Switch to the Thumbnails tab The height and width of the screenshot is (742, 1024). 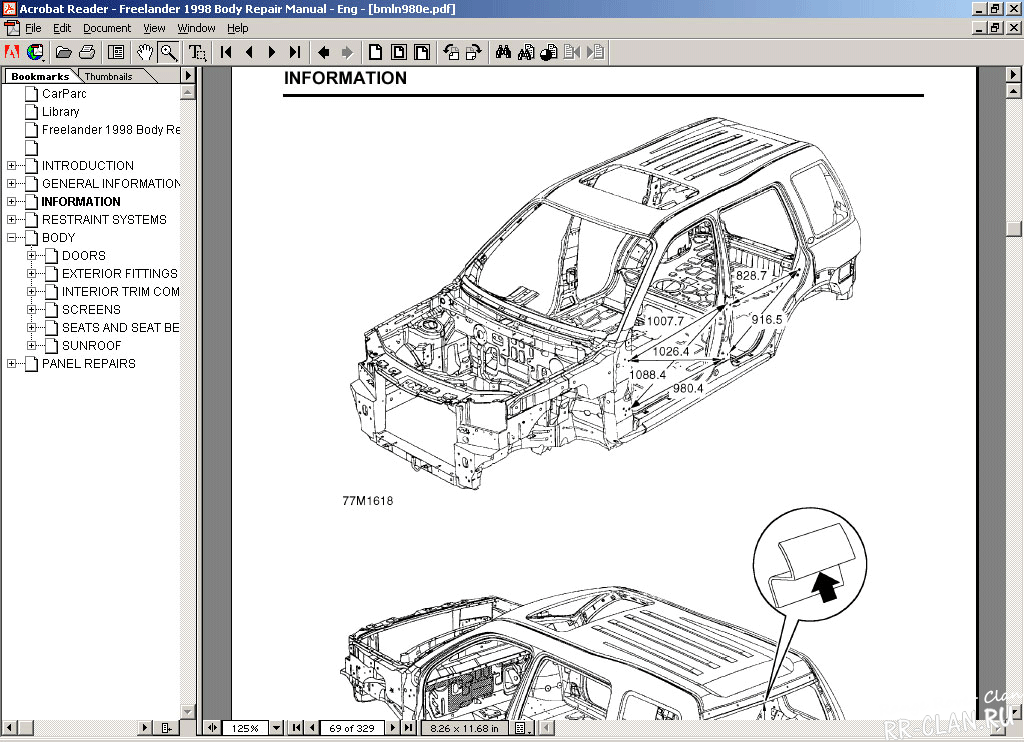[x=108, y=76]
